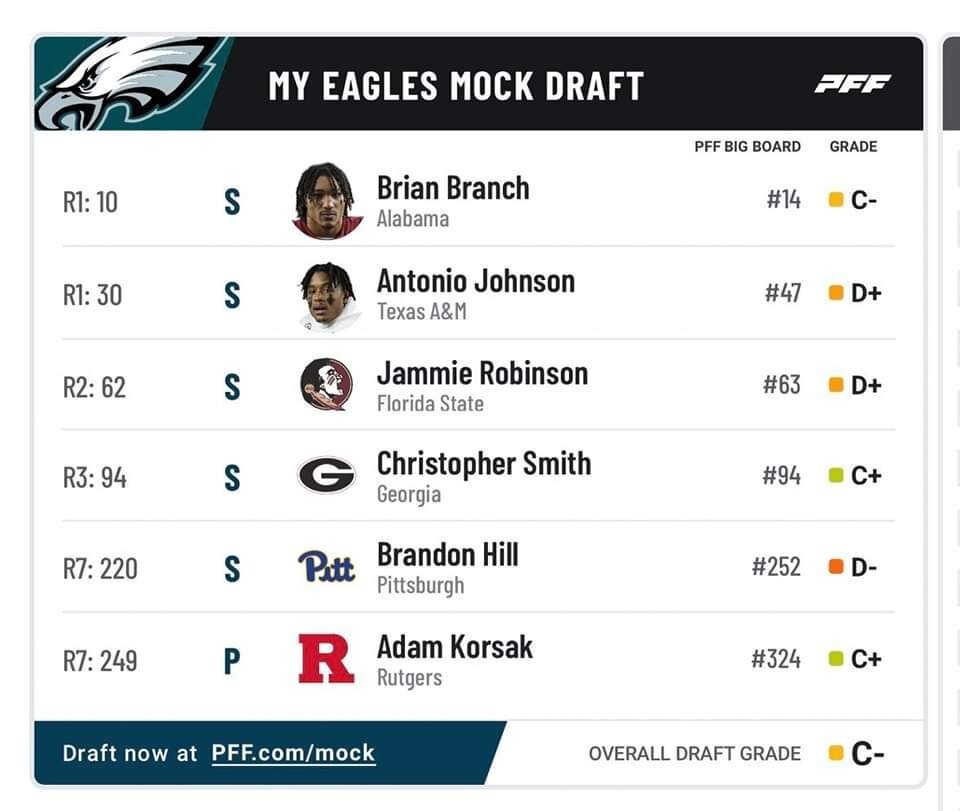Click the overall draft grade C- swatch
Viewport: 960px width, 811px height.
(x=836, y=753)
